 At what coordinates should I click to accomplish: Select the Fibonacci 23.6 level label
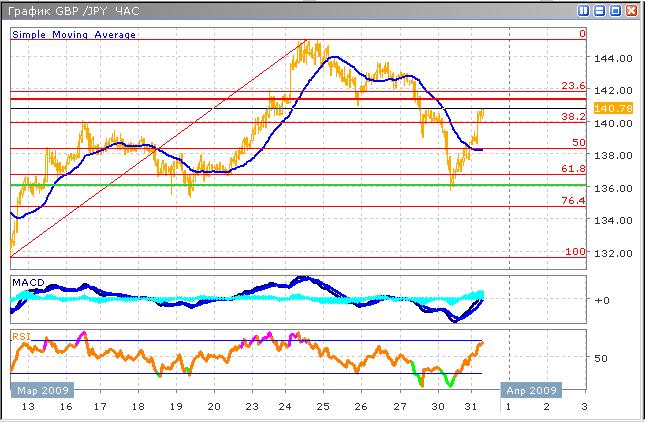[572, 87]
